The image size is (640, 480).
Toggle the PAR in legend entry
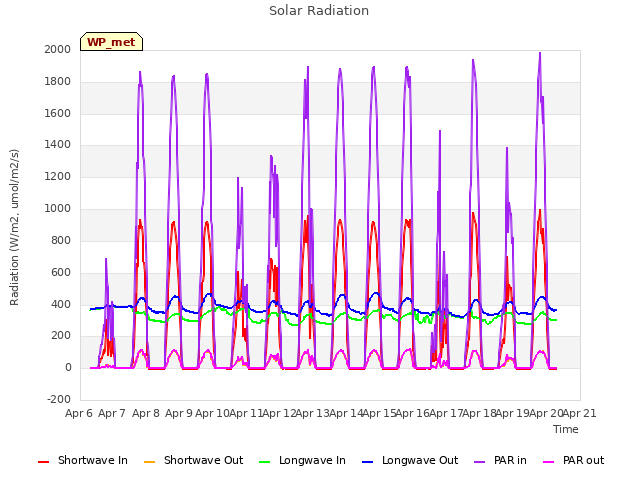500,460
